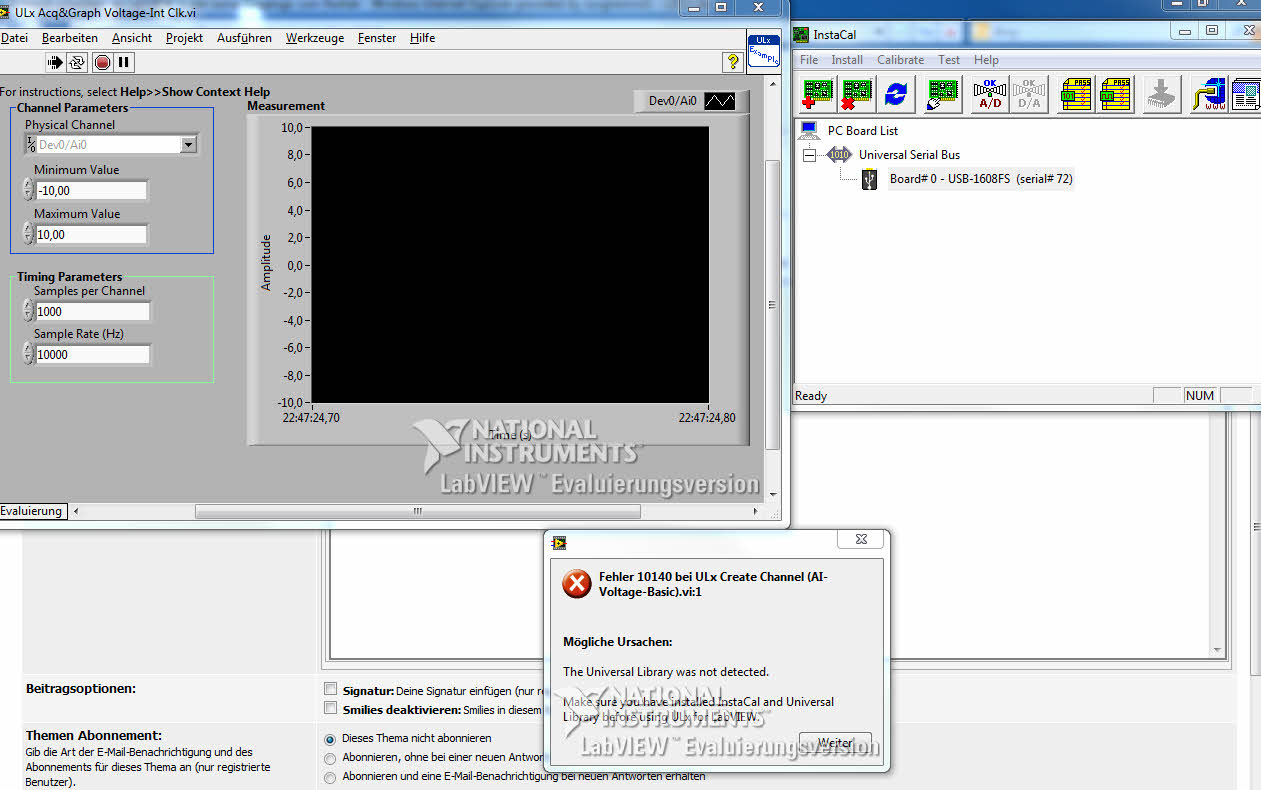Click the red error icon in dialog
The width and height of the screenshot is (1261, 790).
coord(577,583)
